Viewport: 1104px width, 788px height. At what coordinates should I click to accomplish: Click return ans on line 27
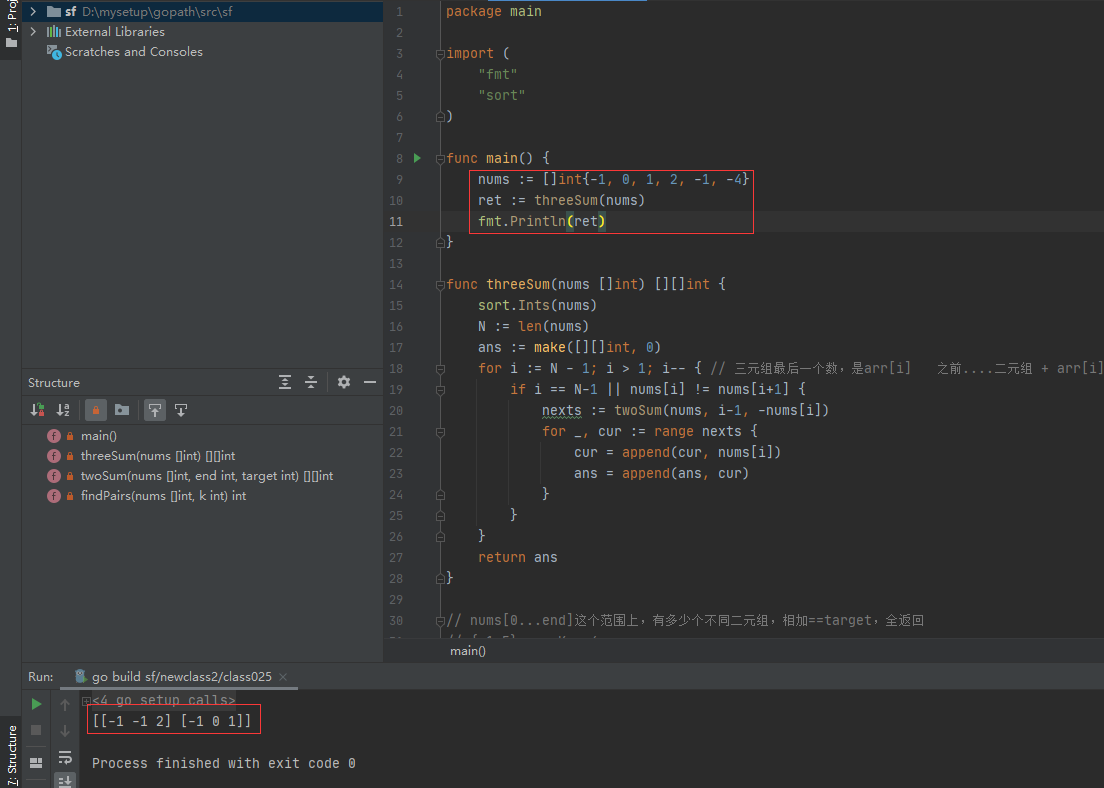pos(518,557)
